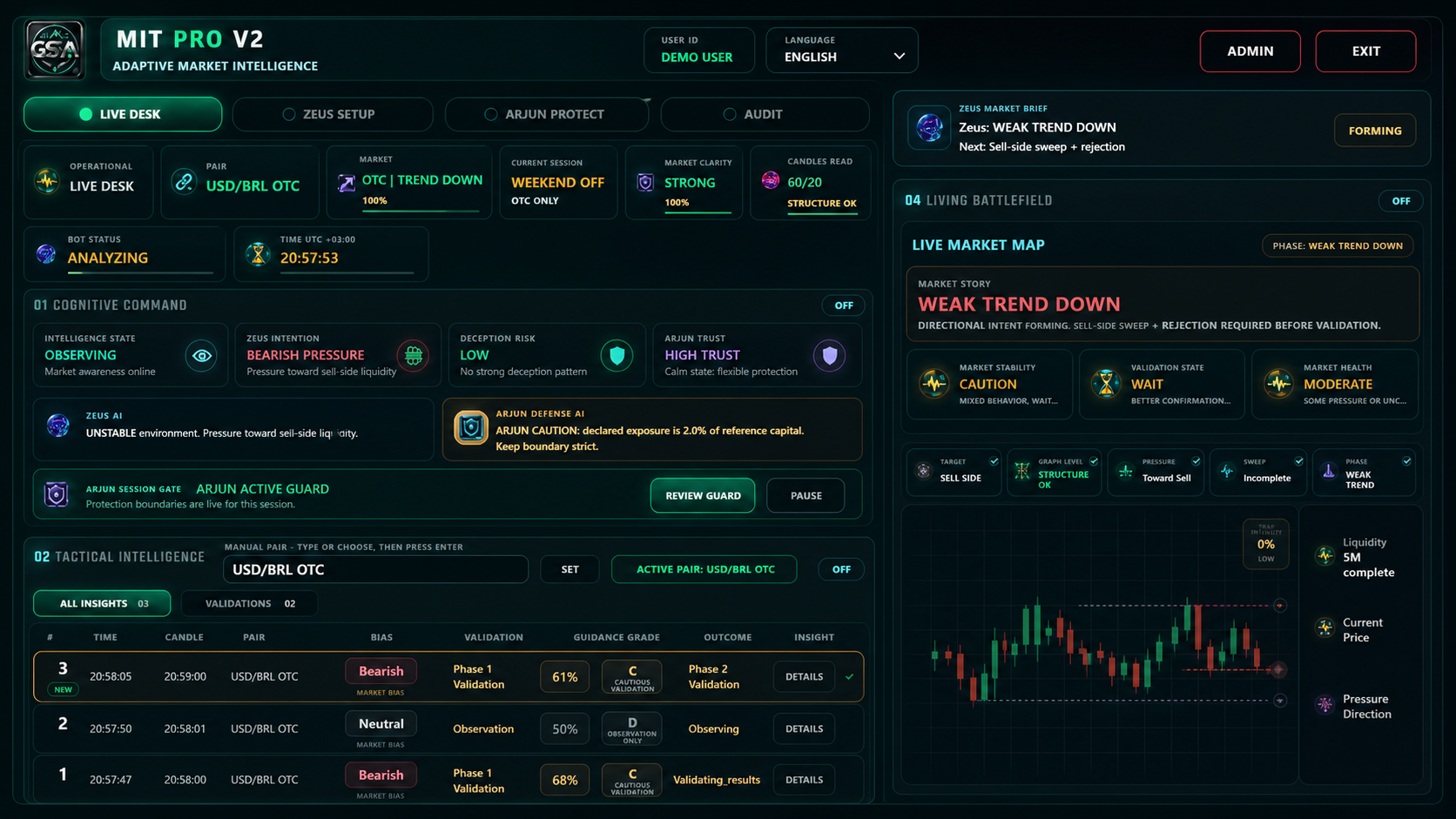
Task: Click the Arjun Defense AI shield icon
Action: 471,428
